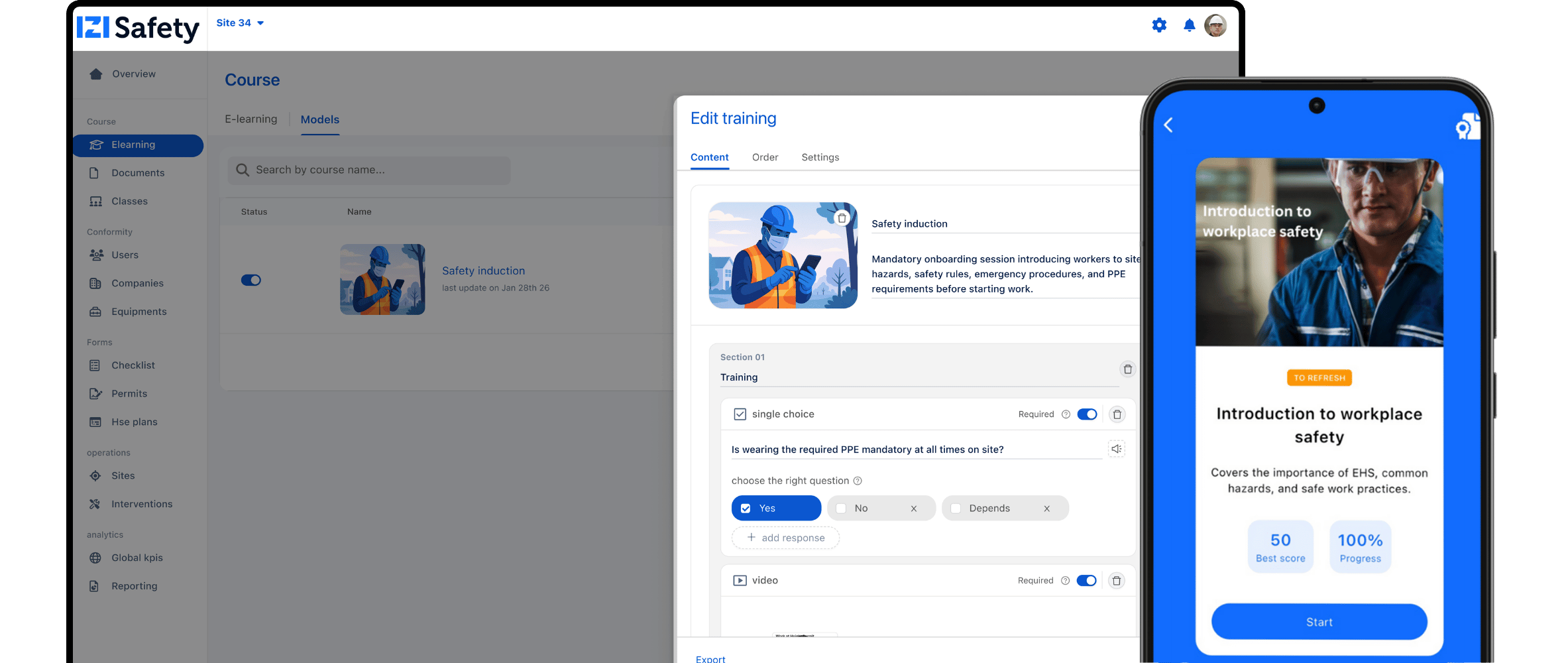The width and height of the screenshot is (1568, 663).
Task: Toggle Required switch for single choice
Action: coord(1087,414)
